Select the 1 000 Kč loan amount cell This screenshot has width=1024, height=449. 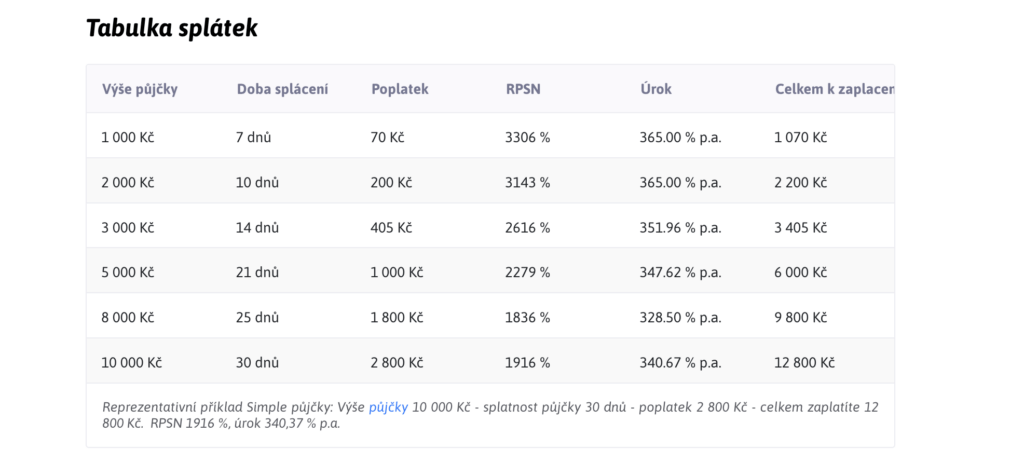127,138
